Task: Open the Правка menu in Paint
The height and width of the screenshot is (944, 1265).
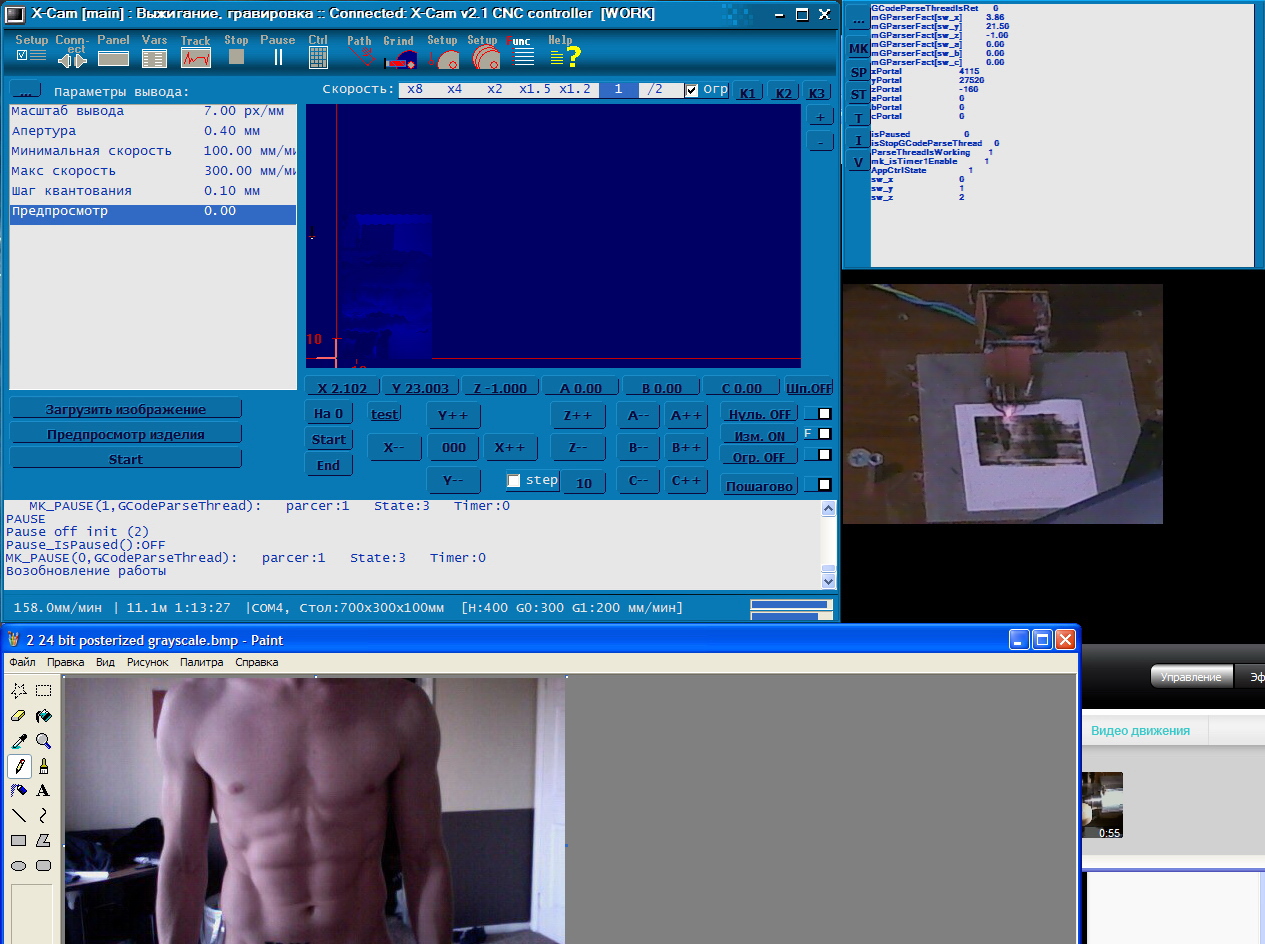Action: (x=66, y=662)
